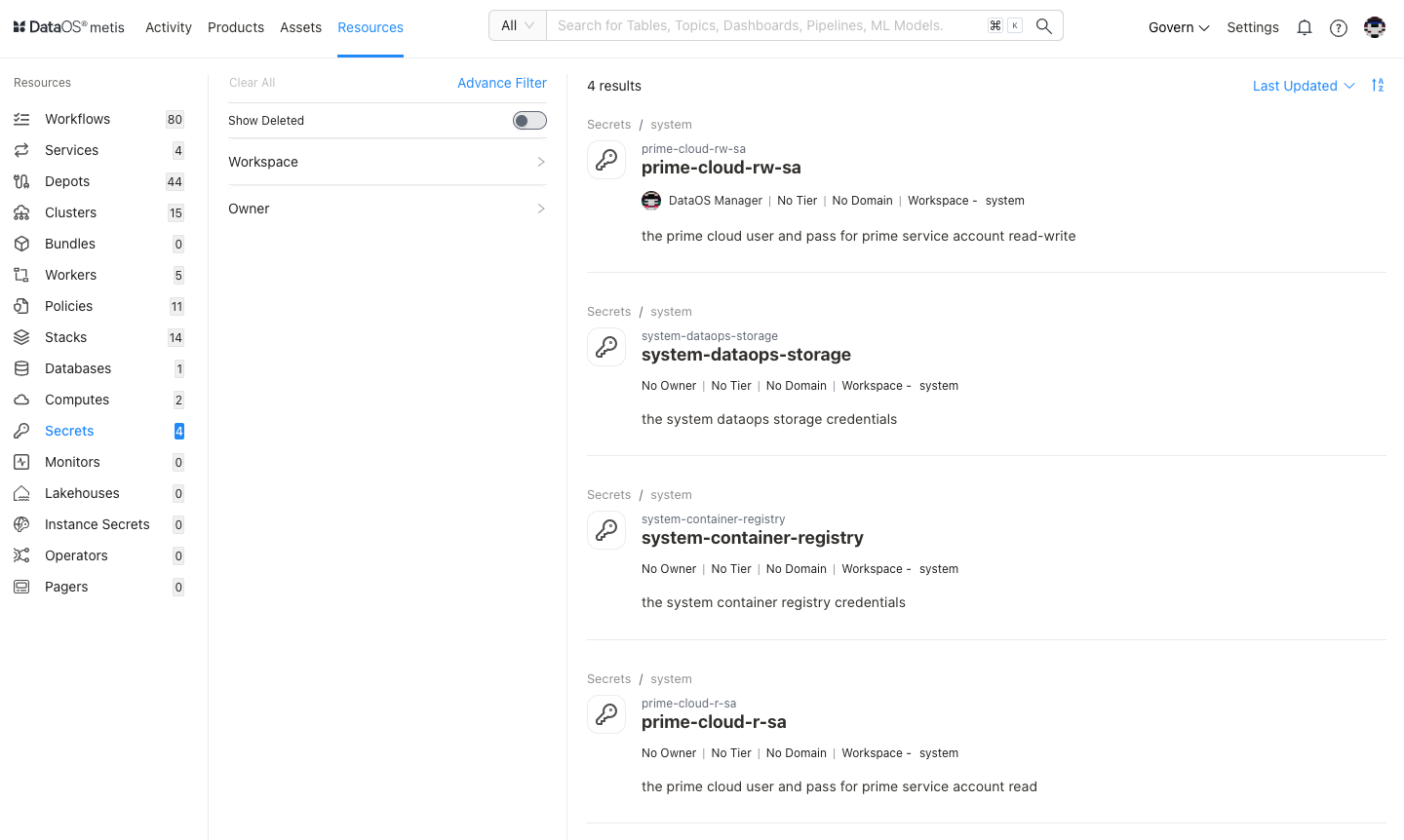Select the Resources tab
1404x840 pixels.
pyautogui.click(x=370, y=27)
